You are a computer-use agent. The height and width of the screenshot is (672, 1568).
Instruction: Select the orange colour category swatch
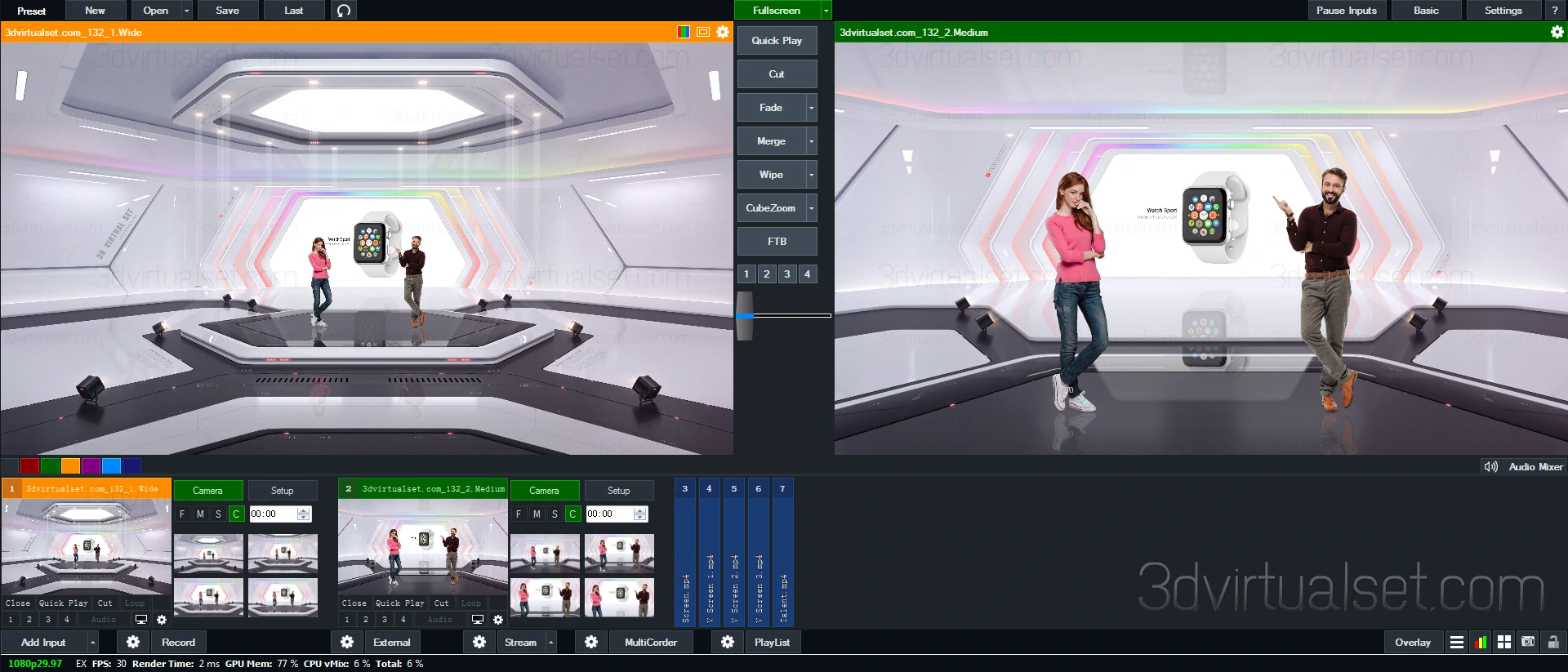[70, 465]
